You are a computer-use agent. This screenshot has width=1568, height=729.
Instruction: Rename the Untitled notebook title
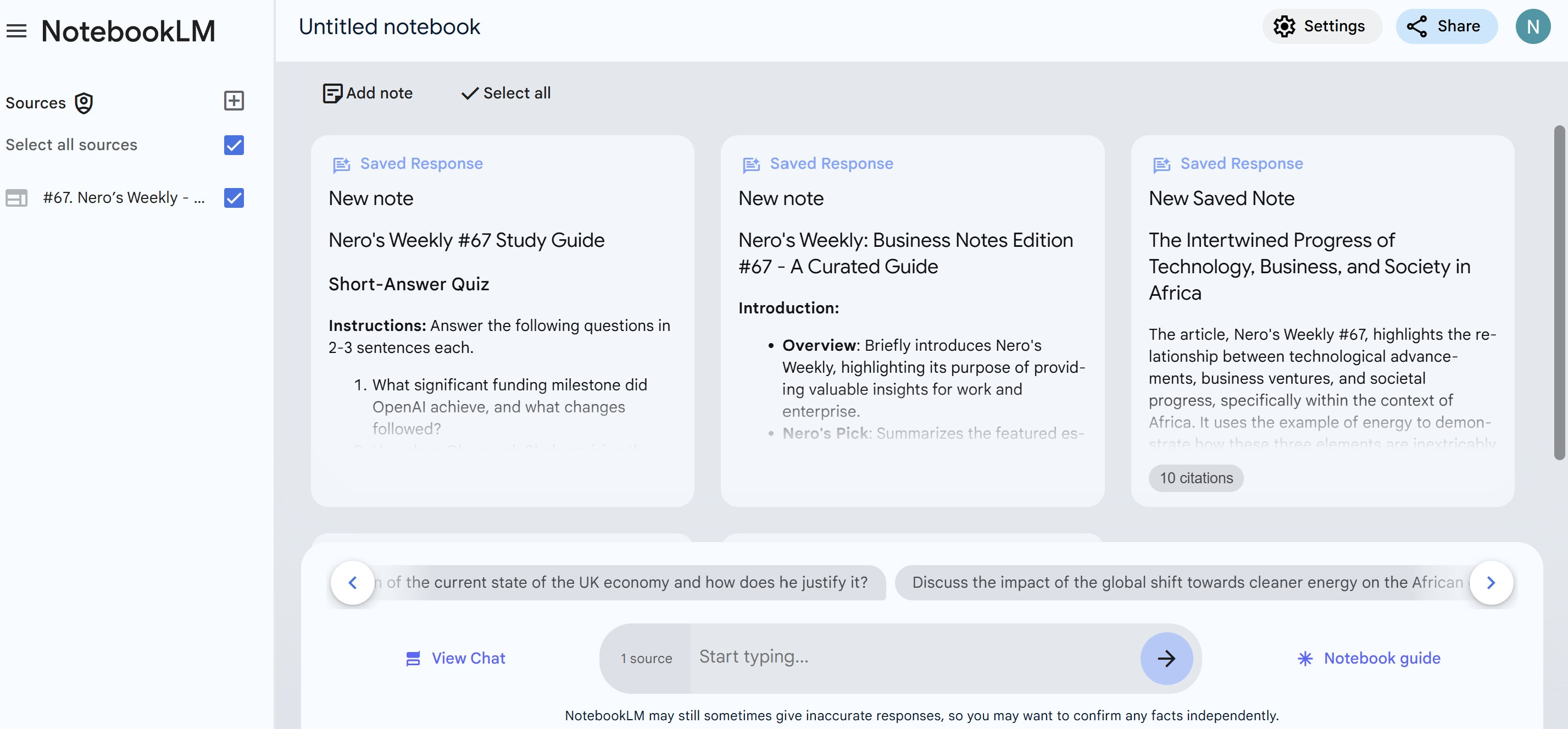pos(389,27)
